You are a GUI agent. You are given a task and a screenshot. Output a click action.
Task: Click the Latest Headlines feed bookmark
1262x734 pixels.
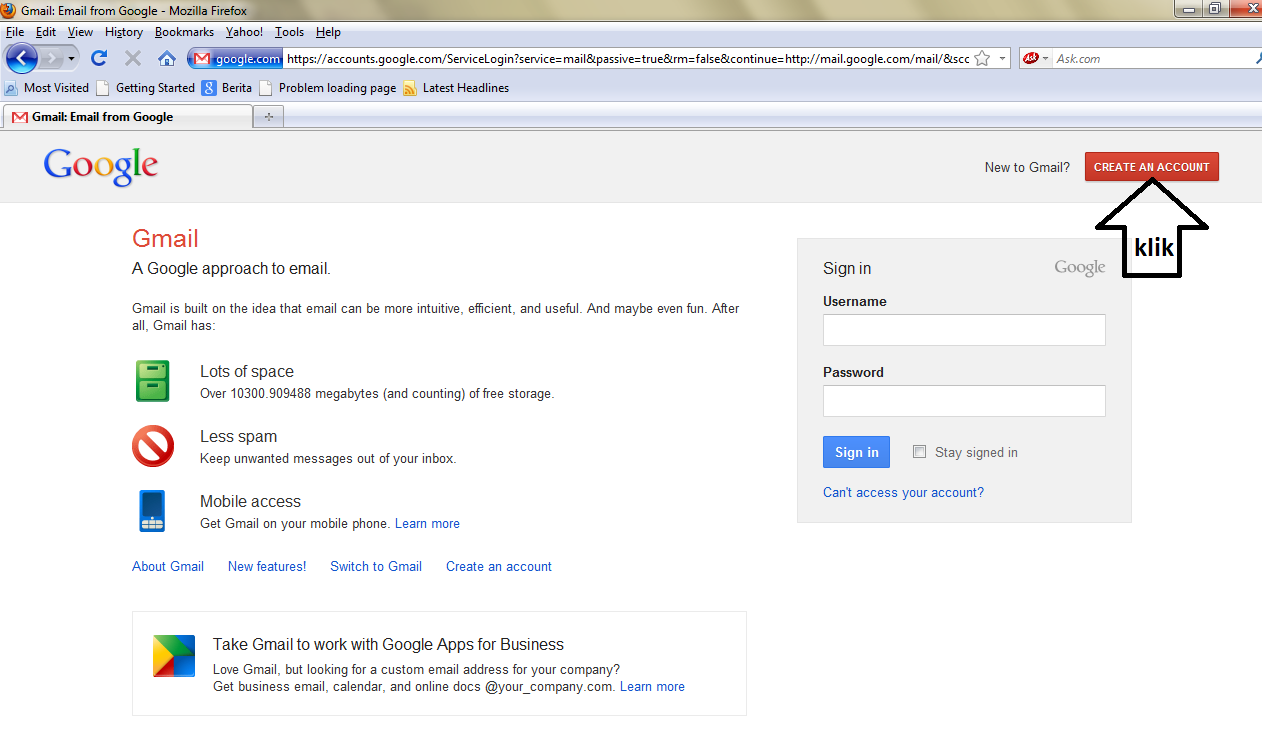(x=456, y=88)
